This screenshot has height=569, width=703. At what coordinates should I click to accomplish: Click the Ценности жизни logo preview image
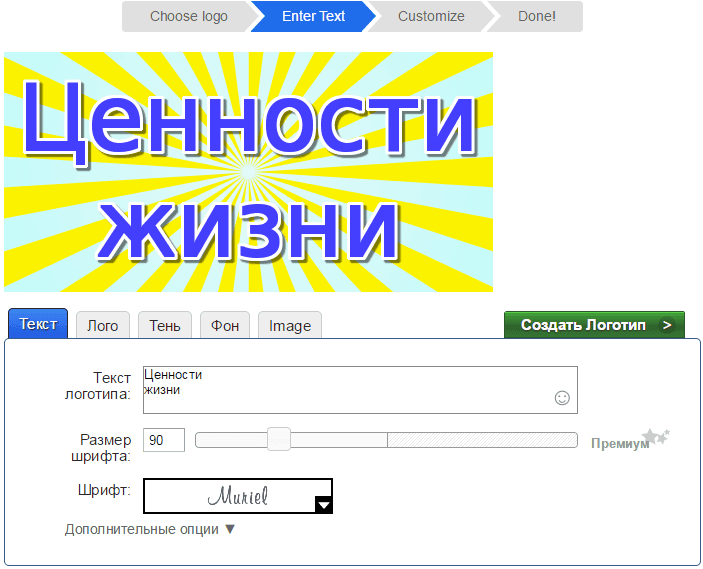(x=248, y=172)
